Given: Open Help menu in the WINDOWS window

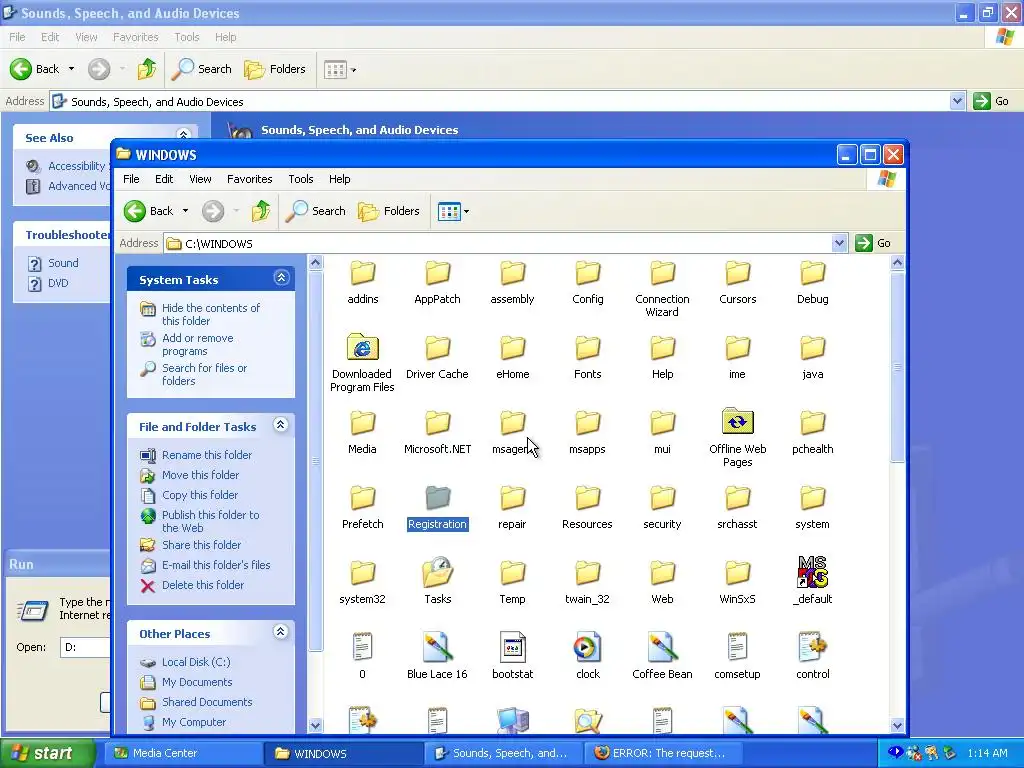Looking at the screenshot, I should click(x=339, y=179).
